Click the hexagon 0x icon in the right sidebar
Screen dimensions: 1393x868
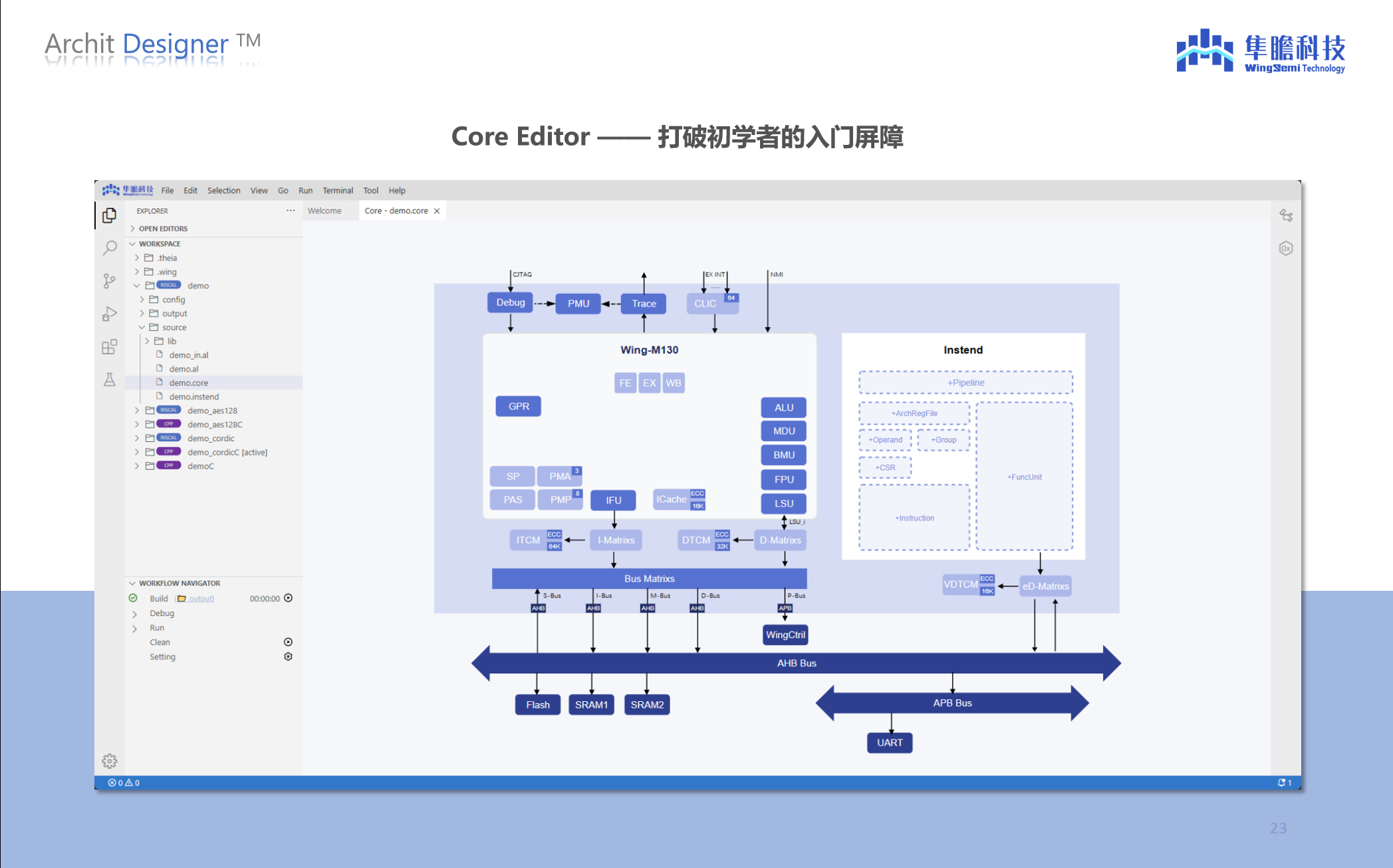[1286, 249]
